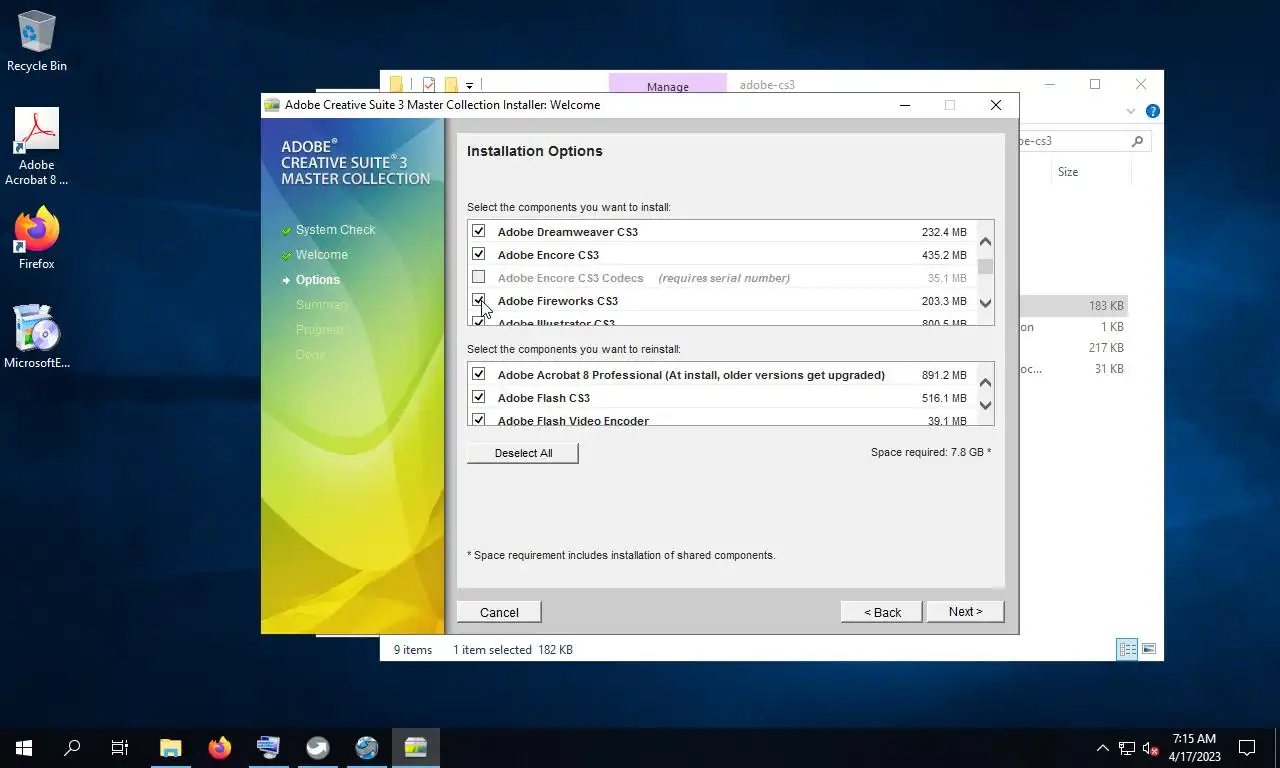
Task: Uncheck Adobe Fireworks CS3 component
Action: 478,300
